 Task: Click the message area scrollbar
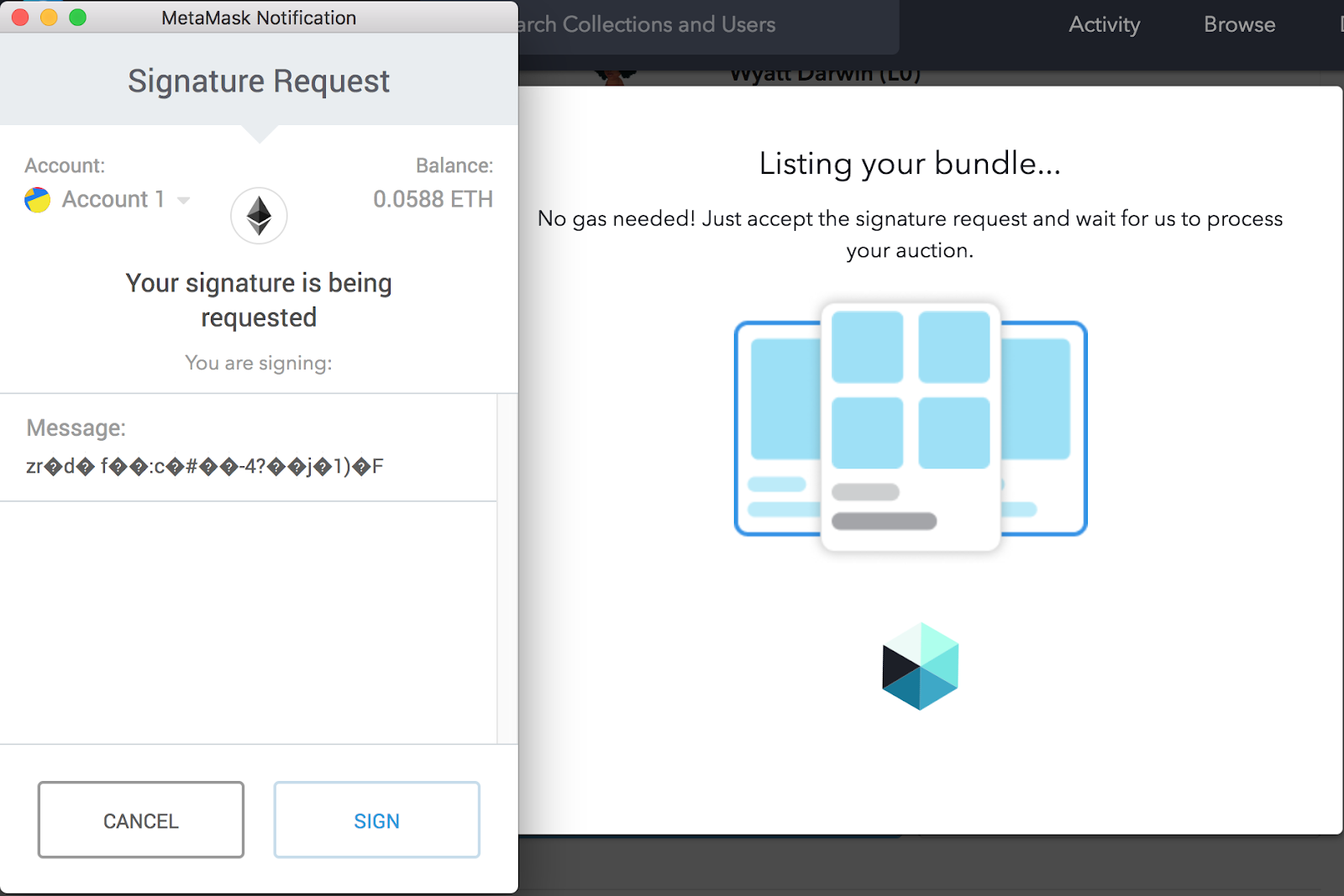(507, 569)
